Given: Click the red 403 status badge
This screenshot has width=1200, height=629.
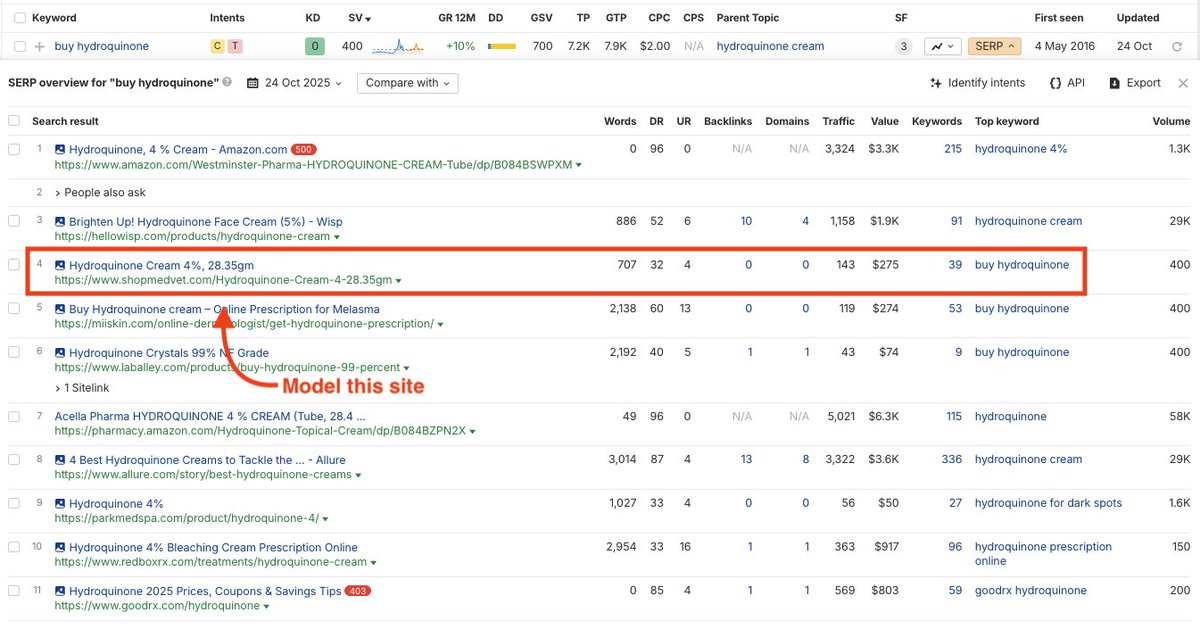Looking at the screenshot, I should pyautogui.click(x=357, y=591).
